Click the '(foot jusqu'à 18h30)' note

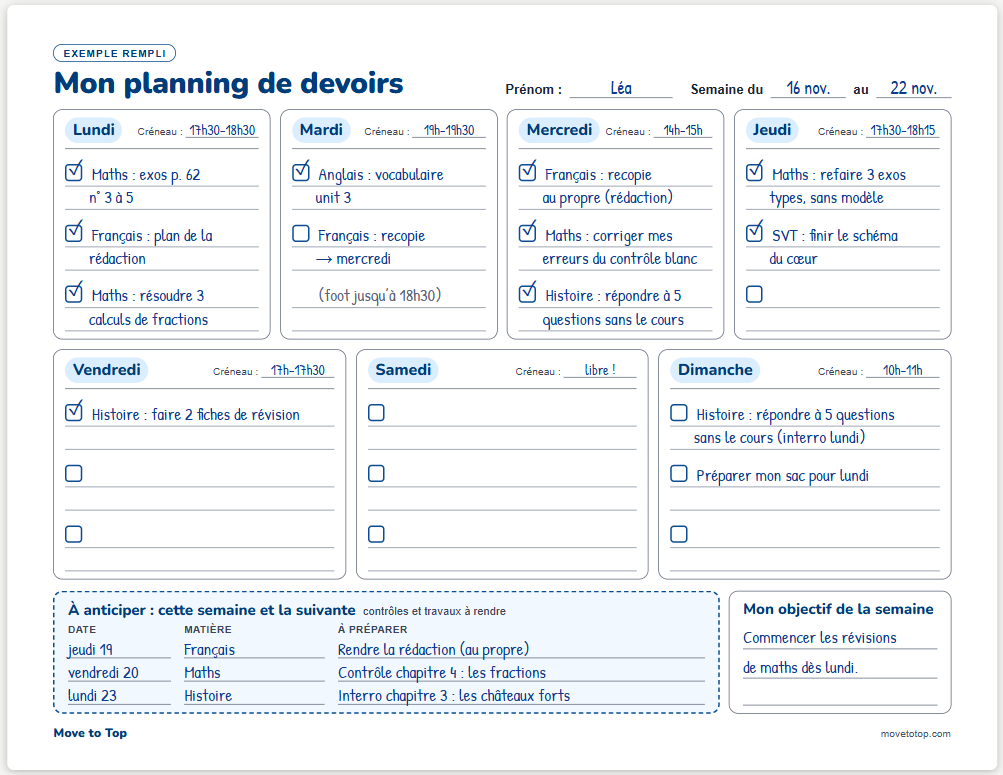(x=380, y=295)
